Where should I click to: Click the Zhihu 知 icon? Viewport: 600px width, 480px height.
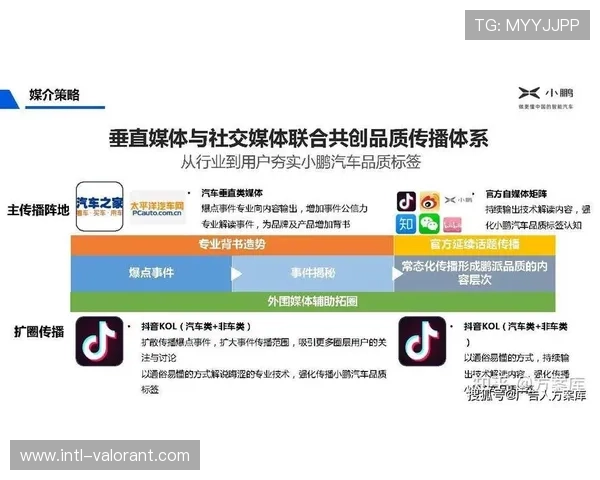(406, 224)
